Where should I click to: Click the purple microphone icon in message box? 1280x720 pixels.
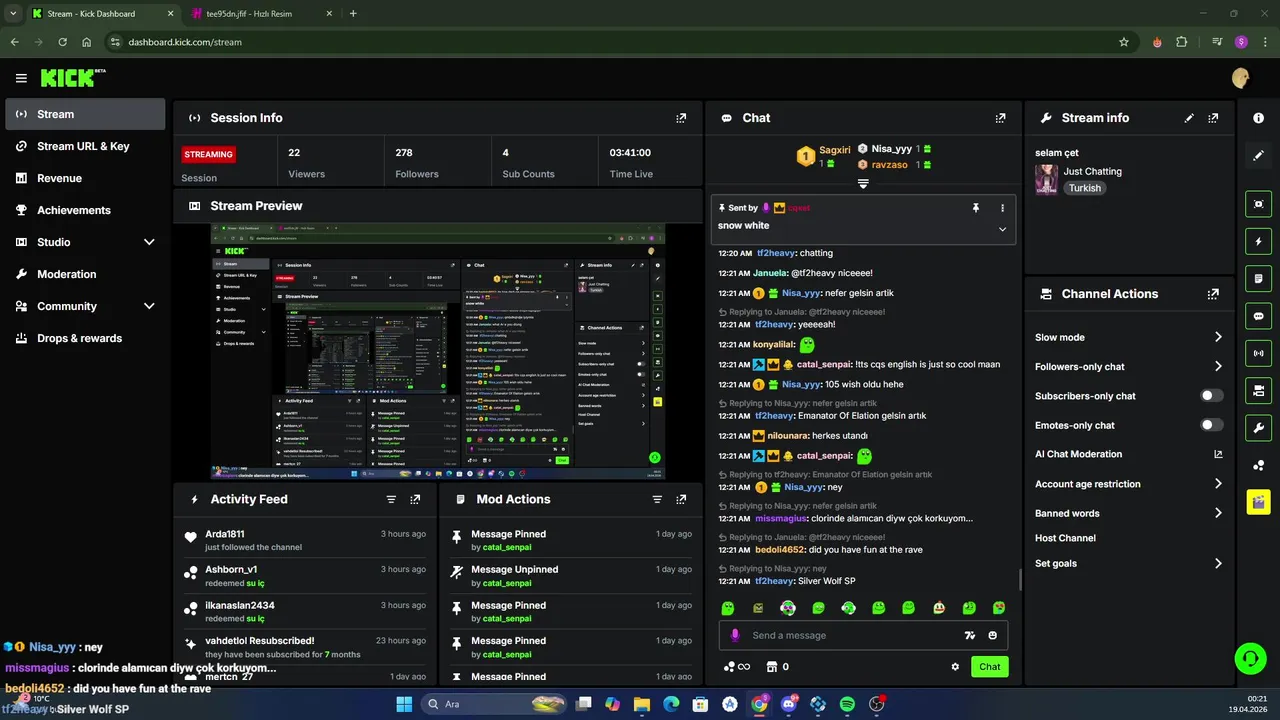(736, 635)
